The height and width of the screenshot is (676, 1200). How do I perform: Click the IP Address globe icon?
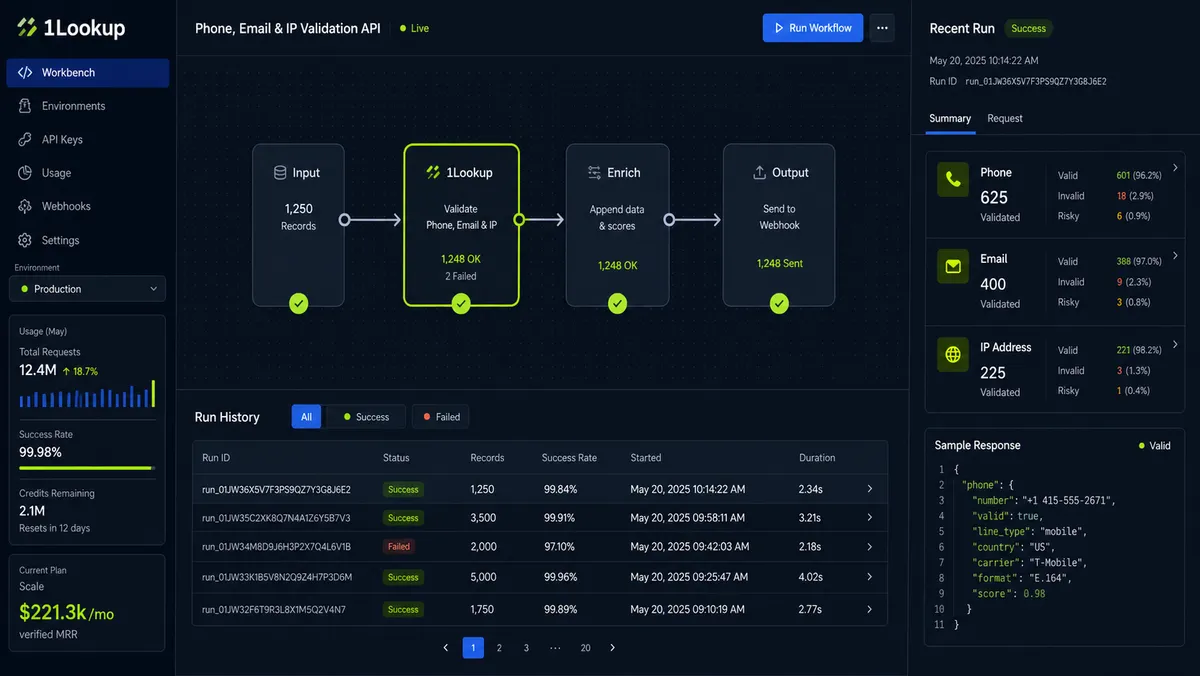953,355
